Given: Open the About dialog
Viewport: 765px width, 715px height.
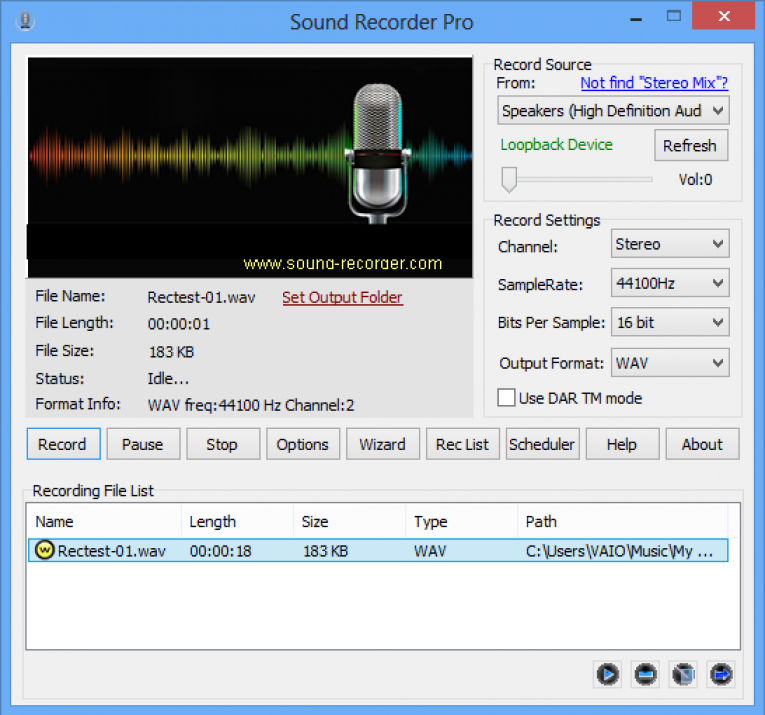Looking at the screenshot, I should point(703,444).
